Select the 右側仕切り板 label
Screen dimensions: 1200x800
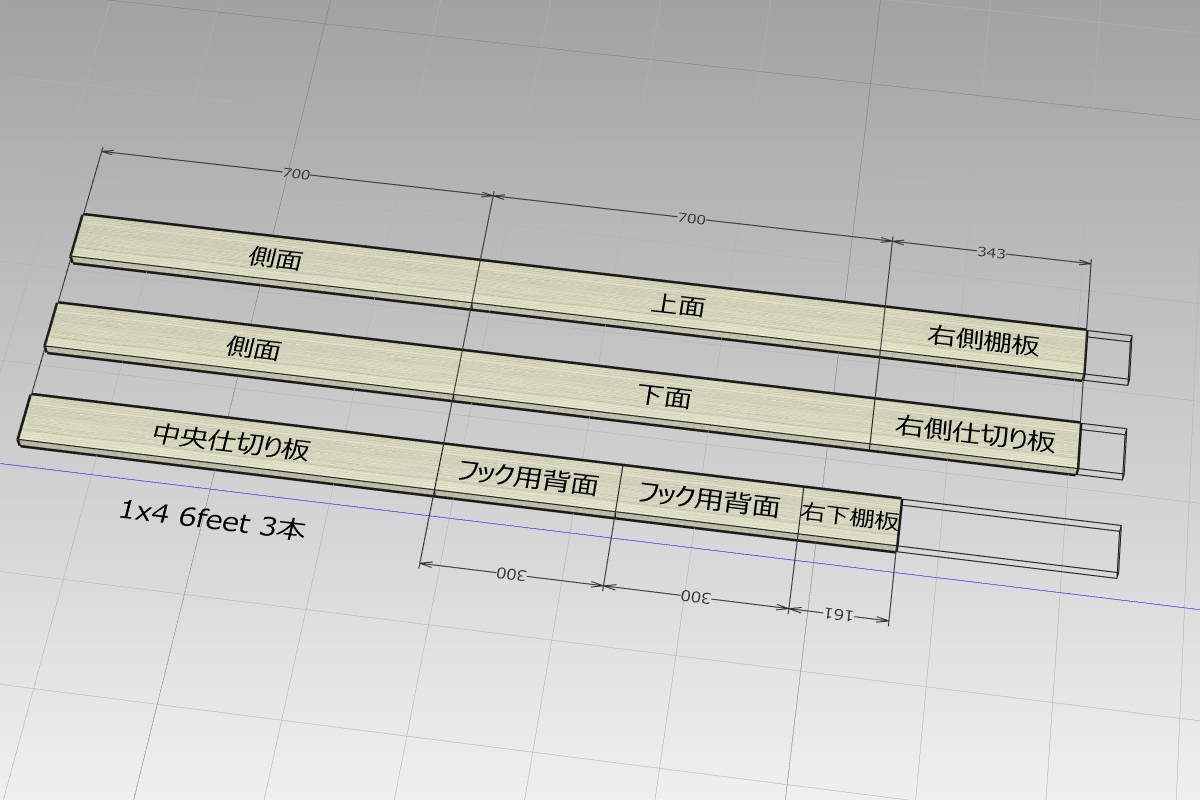coord(976,433)
